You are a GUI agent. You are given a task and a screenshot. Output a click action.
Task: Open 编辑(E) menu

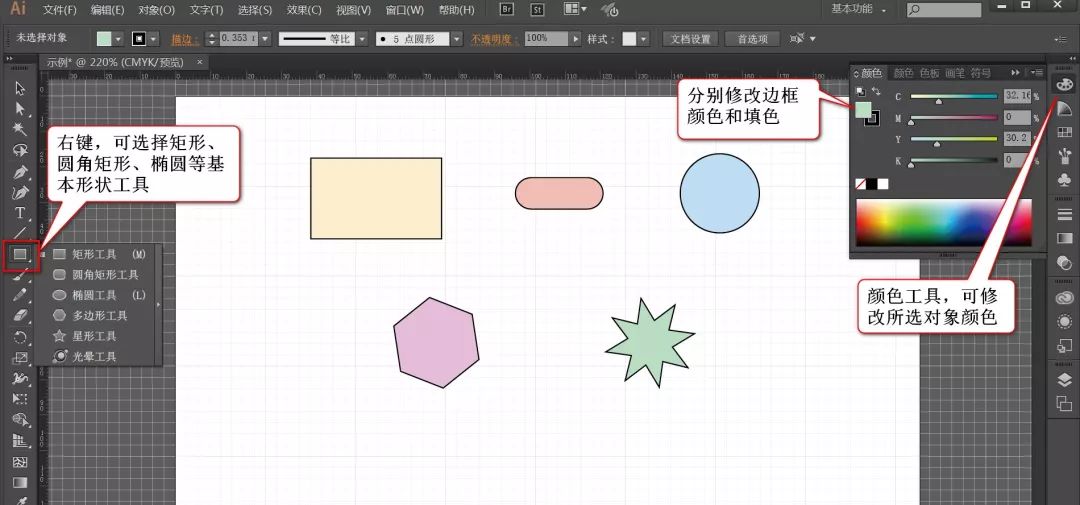pos(107,10)
